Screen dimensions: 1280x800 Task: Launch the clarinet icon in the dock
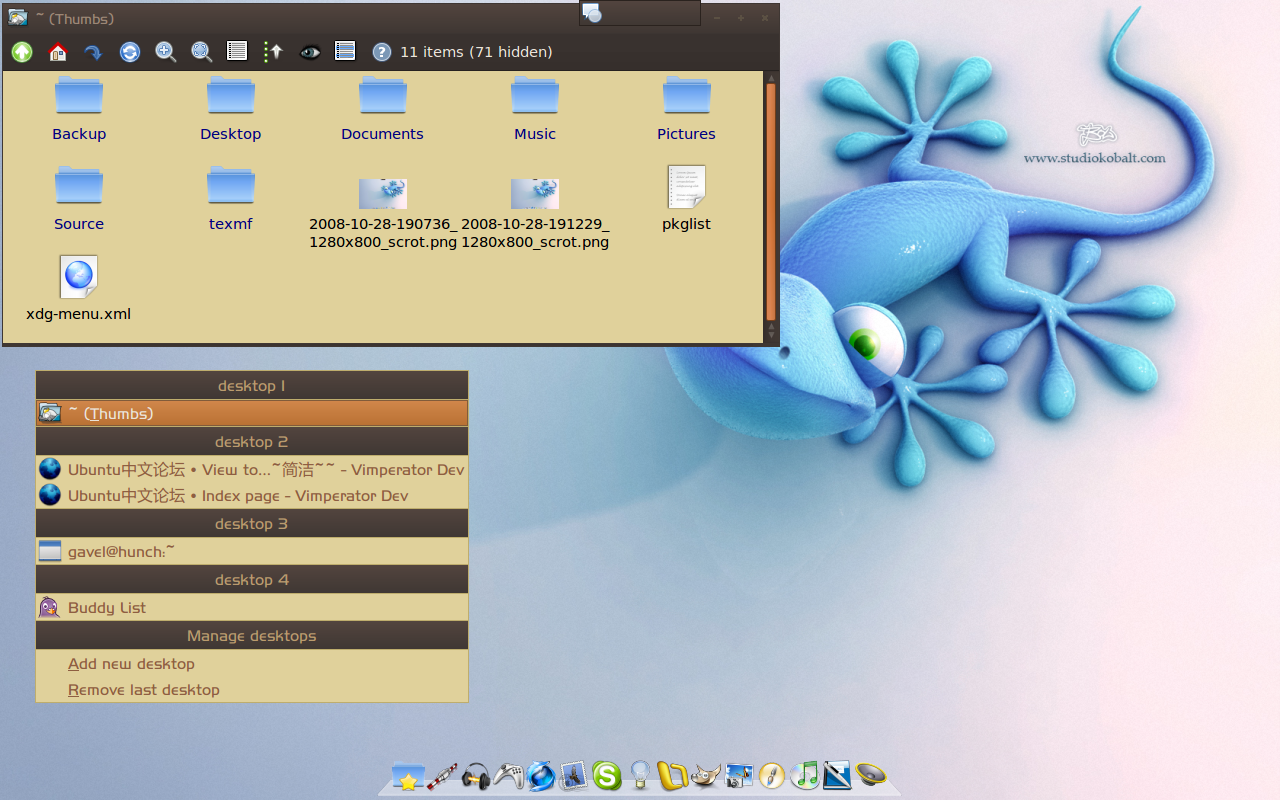(x=442, y=776)
